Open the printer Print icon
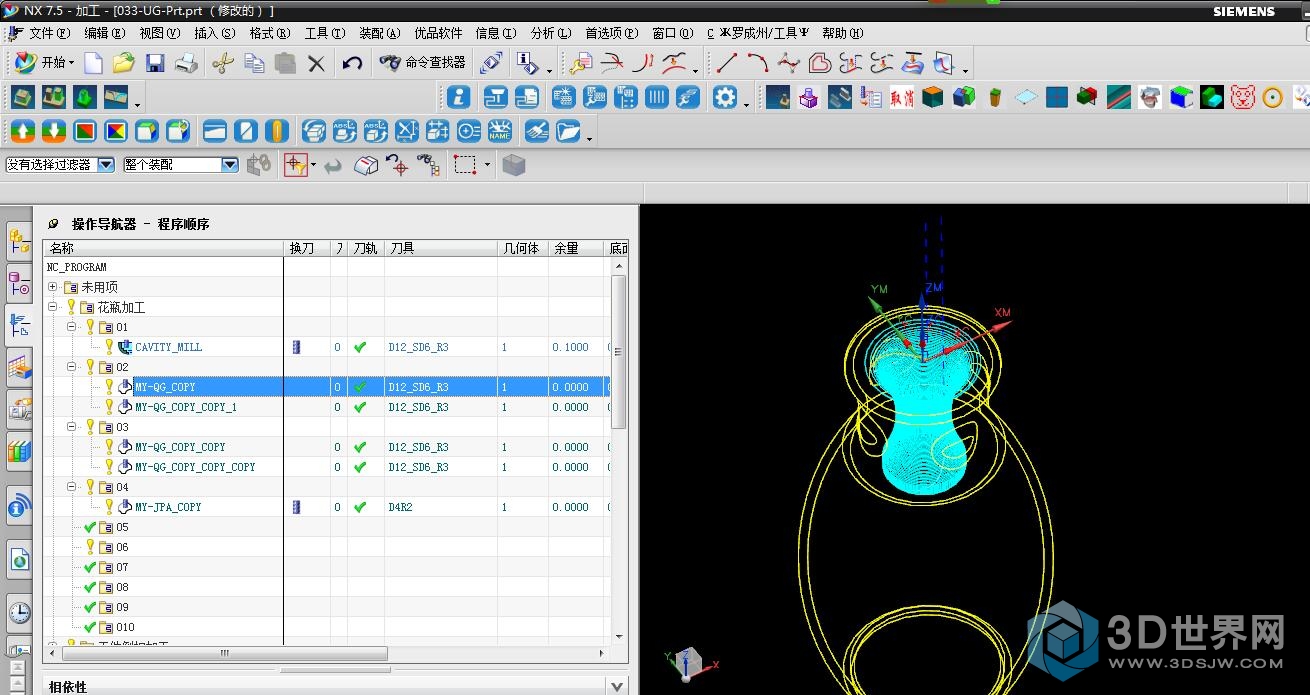 pyautogui.click(x=187, y=64)
